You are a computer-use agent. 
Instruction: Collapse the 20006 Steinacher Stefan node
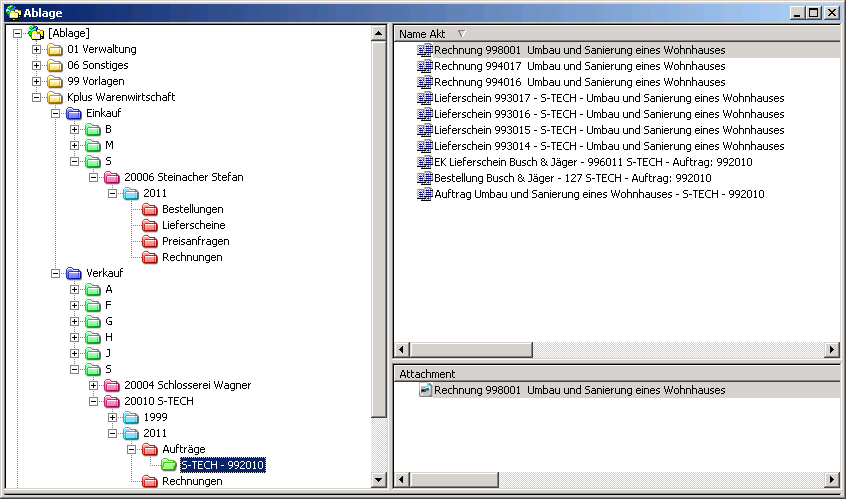click(x=93, y=177)
